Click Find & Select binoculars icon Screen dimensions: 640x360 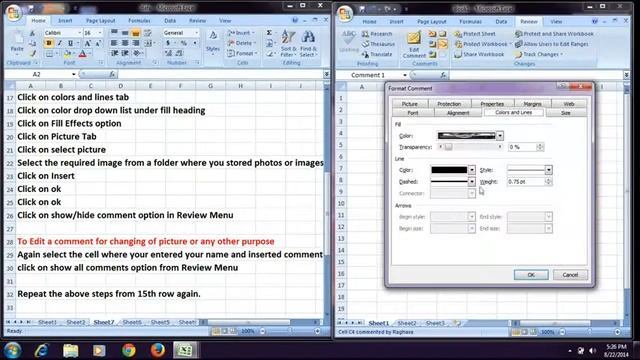[308, 43]
